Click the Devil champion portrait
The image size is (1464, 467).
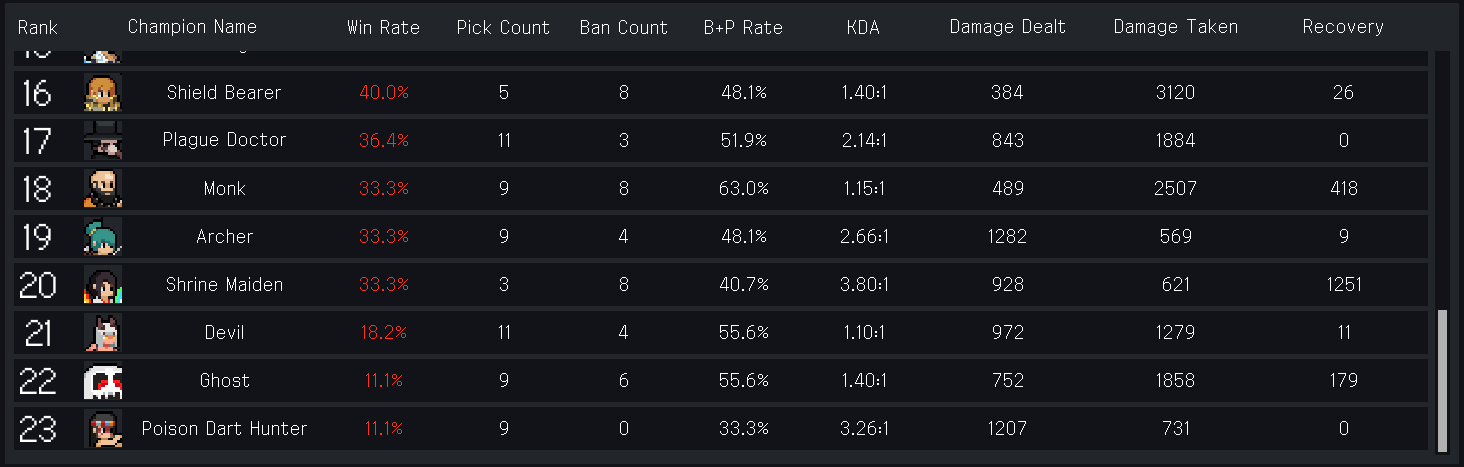103,332
